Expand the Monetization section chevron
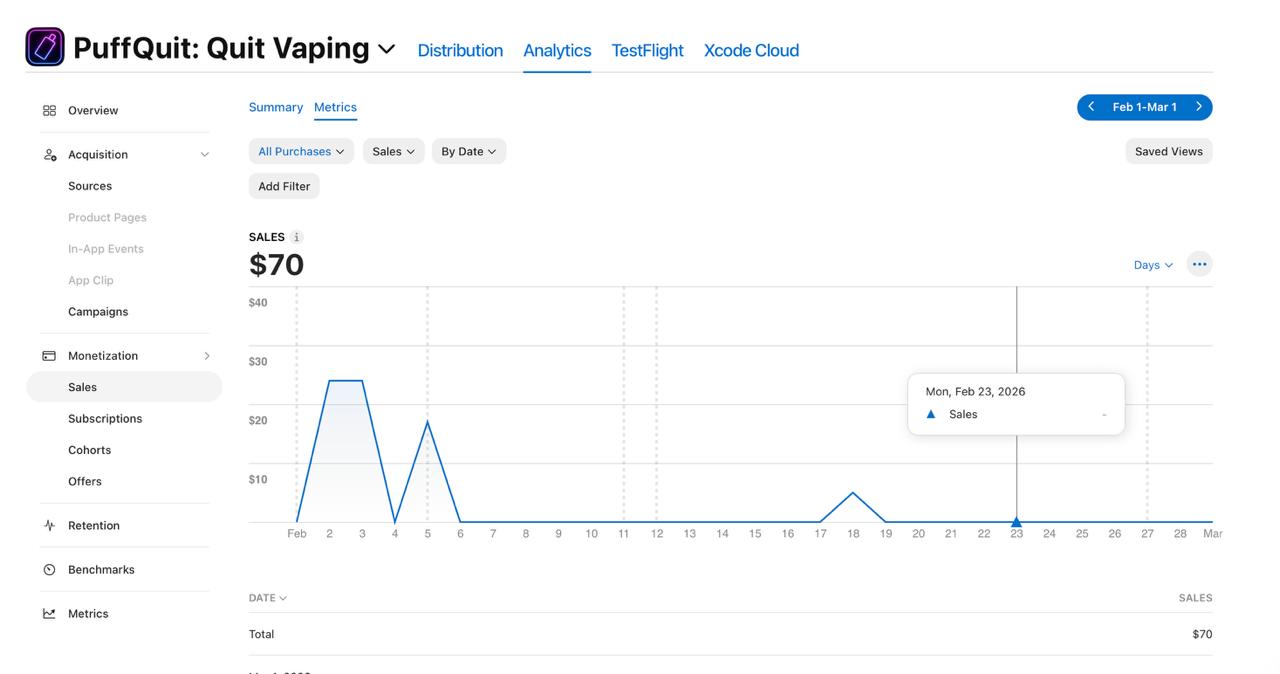 [207, 356]
